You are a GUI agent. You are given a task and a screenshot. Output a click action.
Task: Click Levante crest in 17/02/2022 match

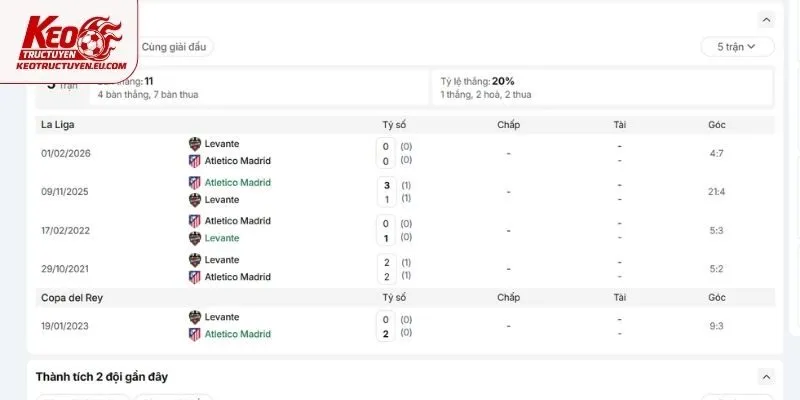[x=194, y=238]
